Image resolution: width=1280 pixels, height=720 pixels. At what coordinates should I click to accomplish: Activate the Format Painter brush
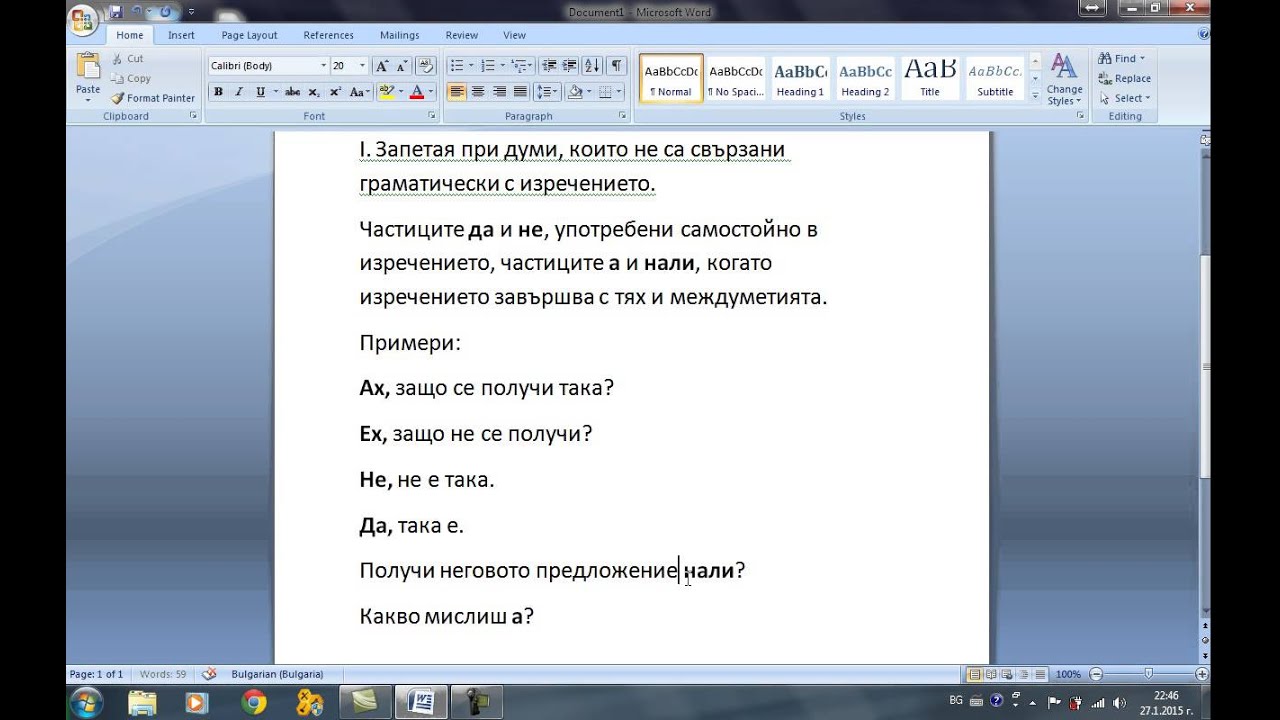click(x=153, y=98)
